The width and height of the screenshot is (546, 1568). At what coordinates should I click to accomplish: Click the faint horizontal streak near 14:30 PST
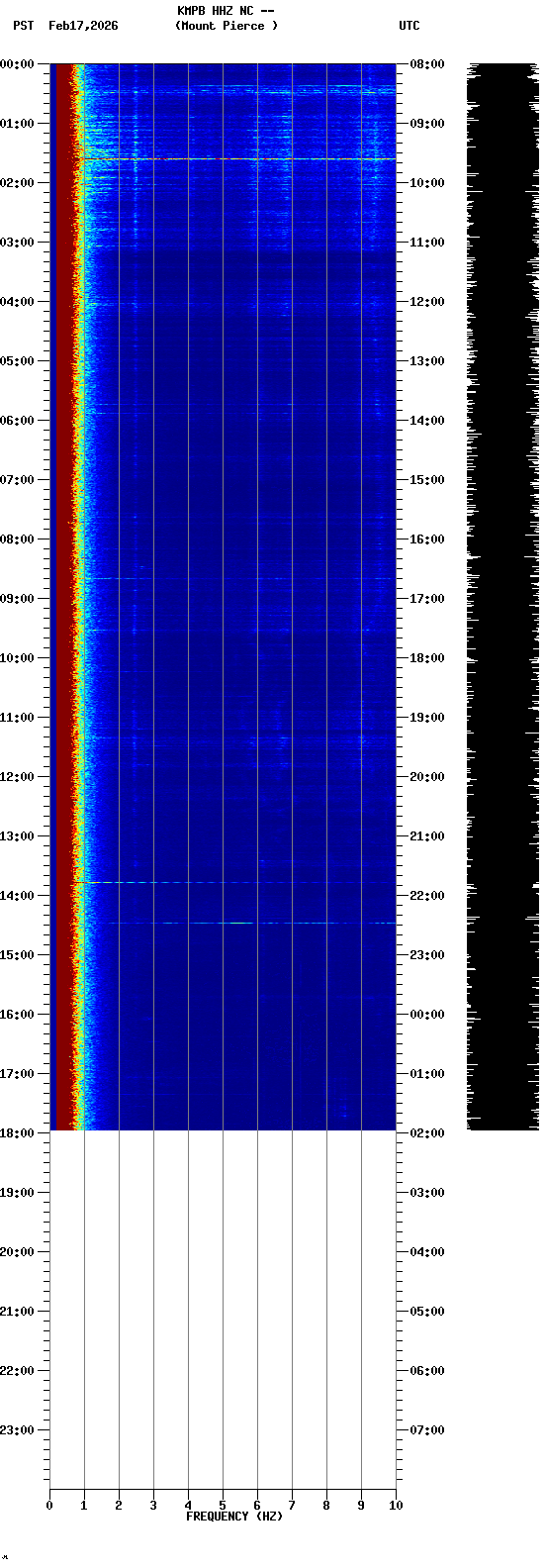252,924
